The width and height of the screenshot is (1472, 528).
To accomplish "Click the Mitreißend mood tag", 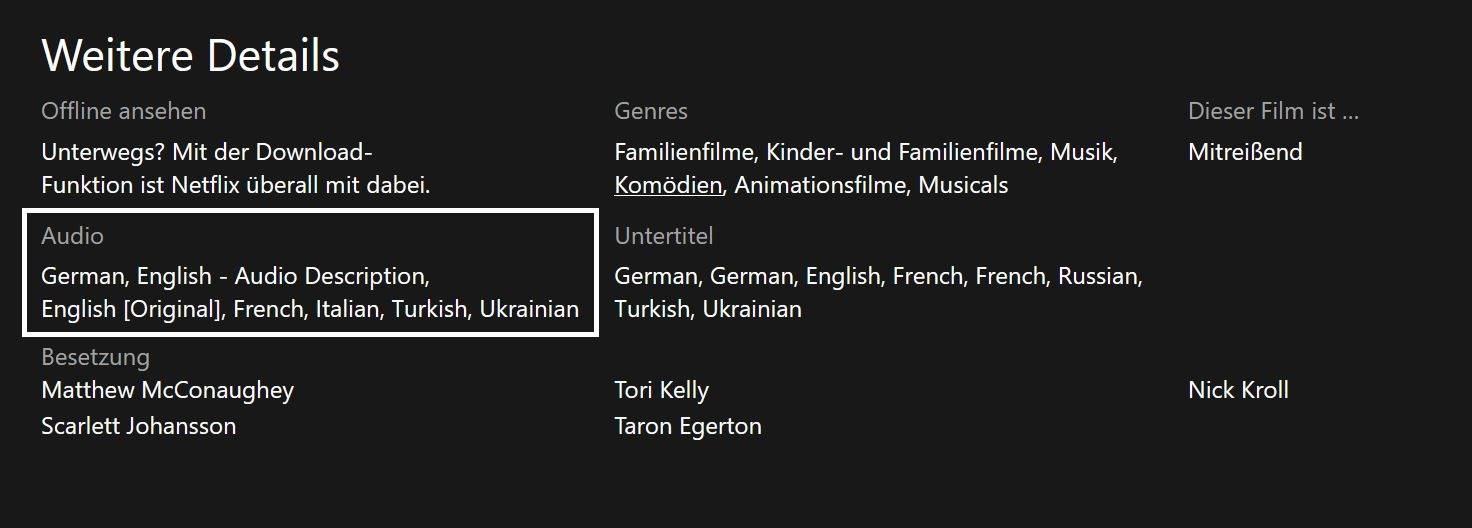I will [x=1245, y=152].
